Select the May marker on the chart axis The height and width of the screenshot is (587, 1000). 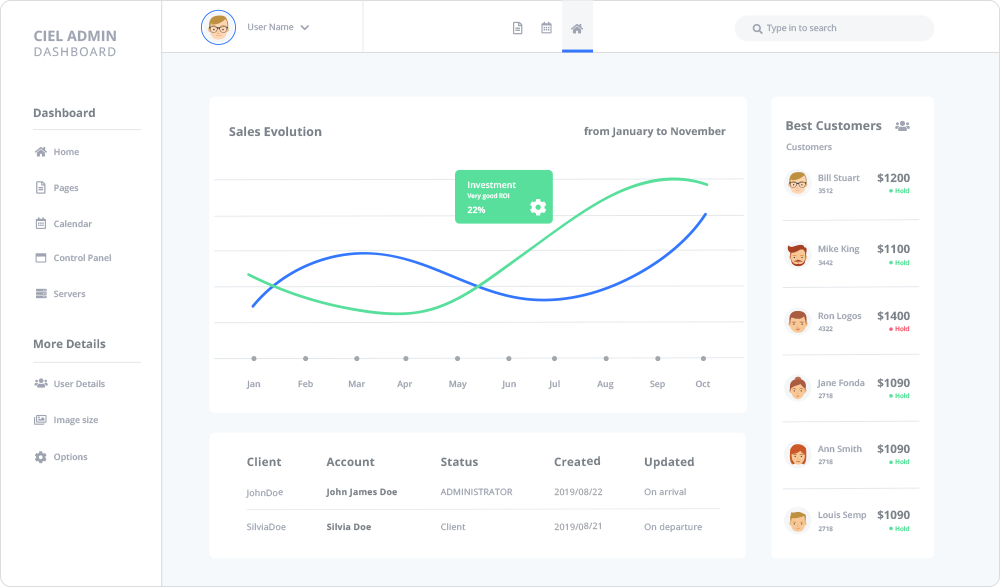point(457,358)
